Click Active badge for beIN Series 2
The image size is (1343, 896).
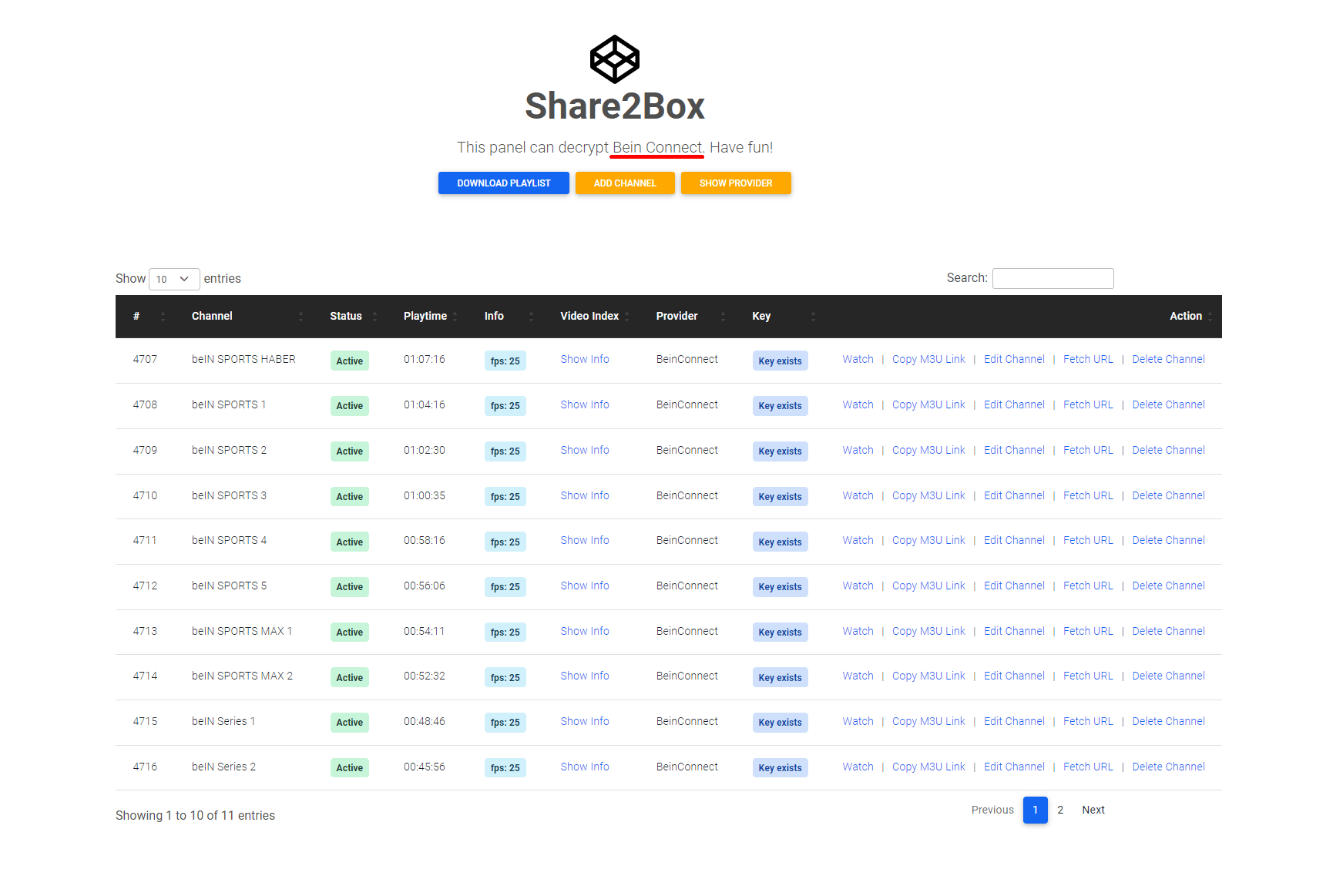tap(349, 768)
